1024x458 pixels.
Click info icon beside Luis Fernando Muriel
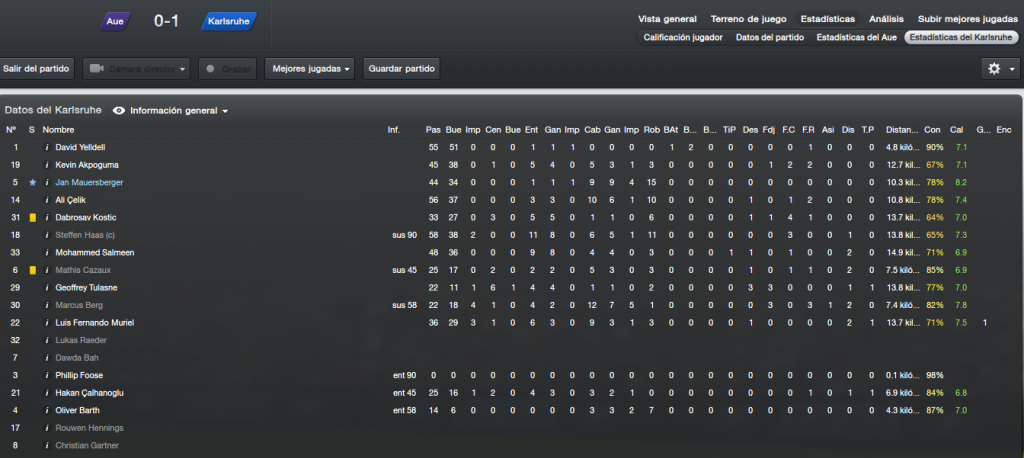pos(46,323)
